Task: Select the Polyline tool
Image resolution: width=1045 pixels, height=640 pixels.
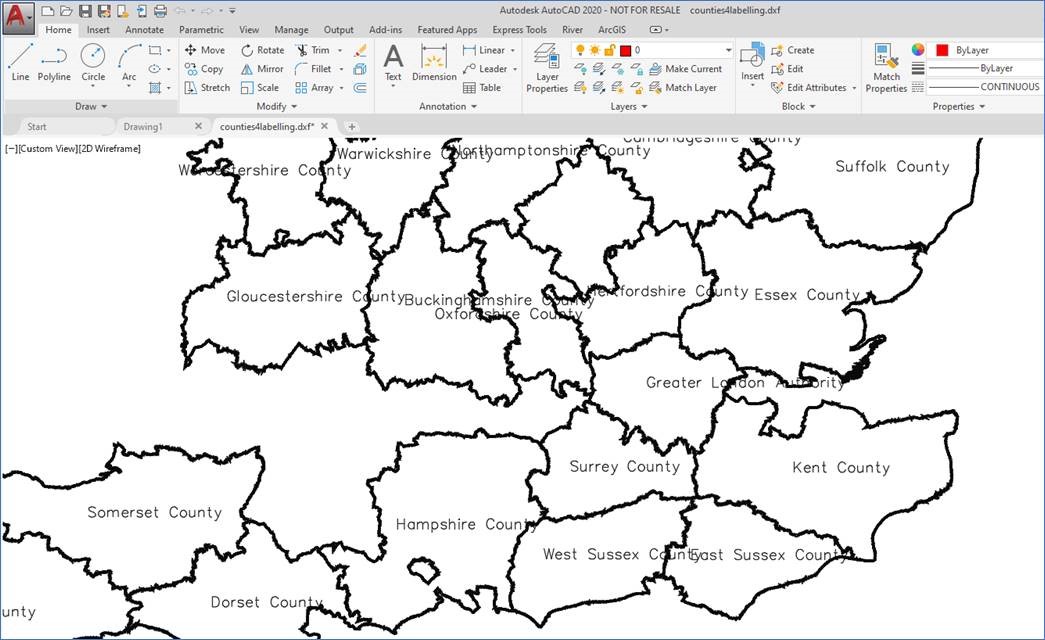Action: 54,63
